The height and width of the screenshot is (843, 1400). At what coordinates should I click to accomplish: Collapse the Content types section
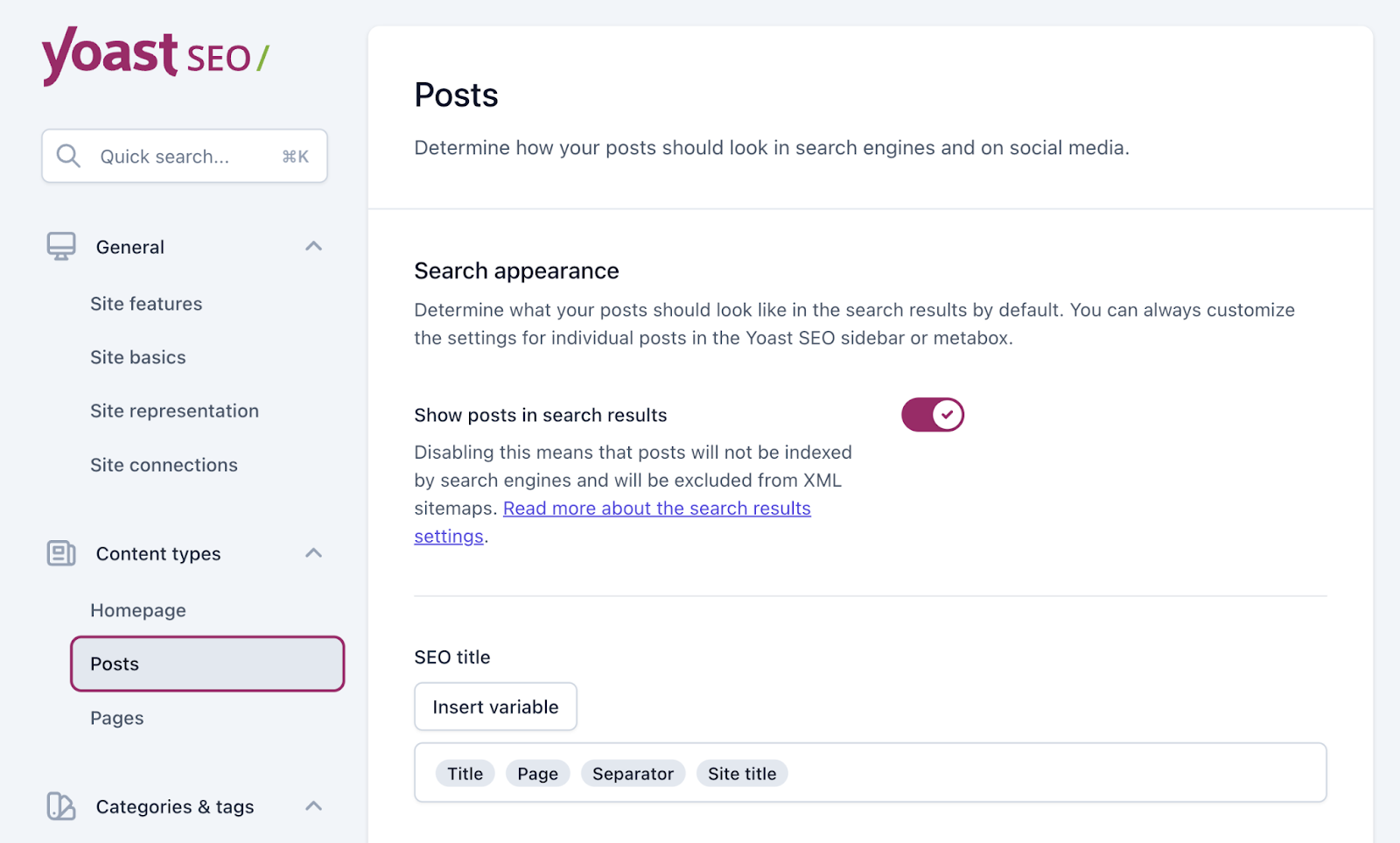tap(313, 553)
